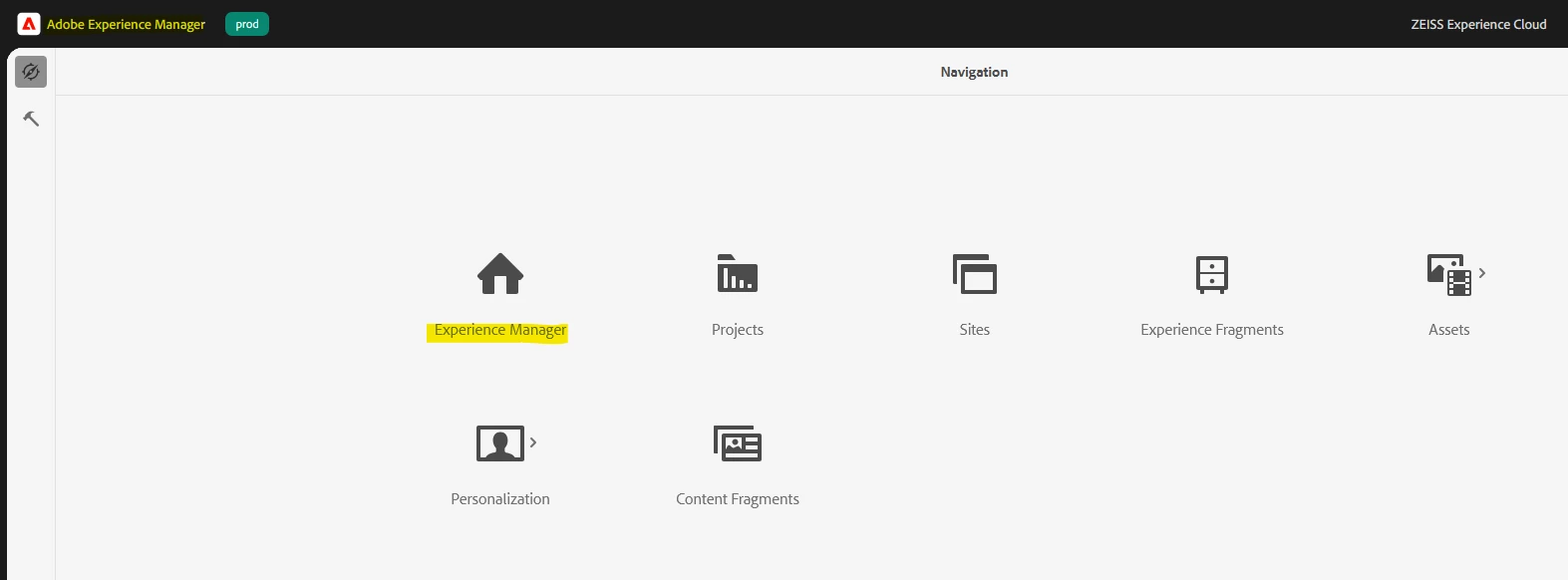The width and height of the screenshot is (1568, 580).
Task: Expand the Personalization submenu chevron
Action: (533, 442)
